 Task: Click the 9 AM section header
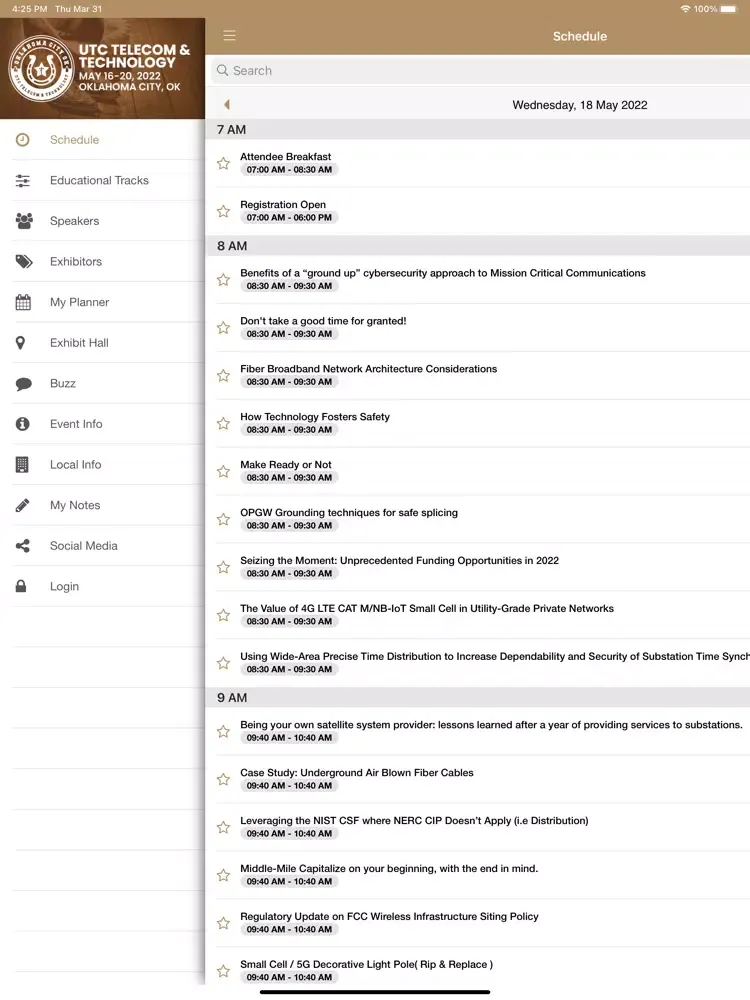tap(478, 697)
